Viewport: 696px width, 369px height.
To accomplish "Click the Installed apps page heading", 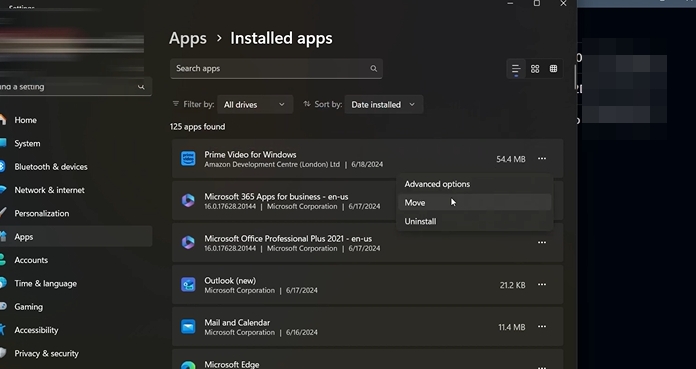I will click(x=281, y=39).
